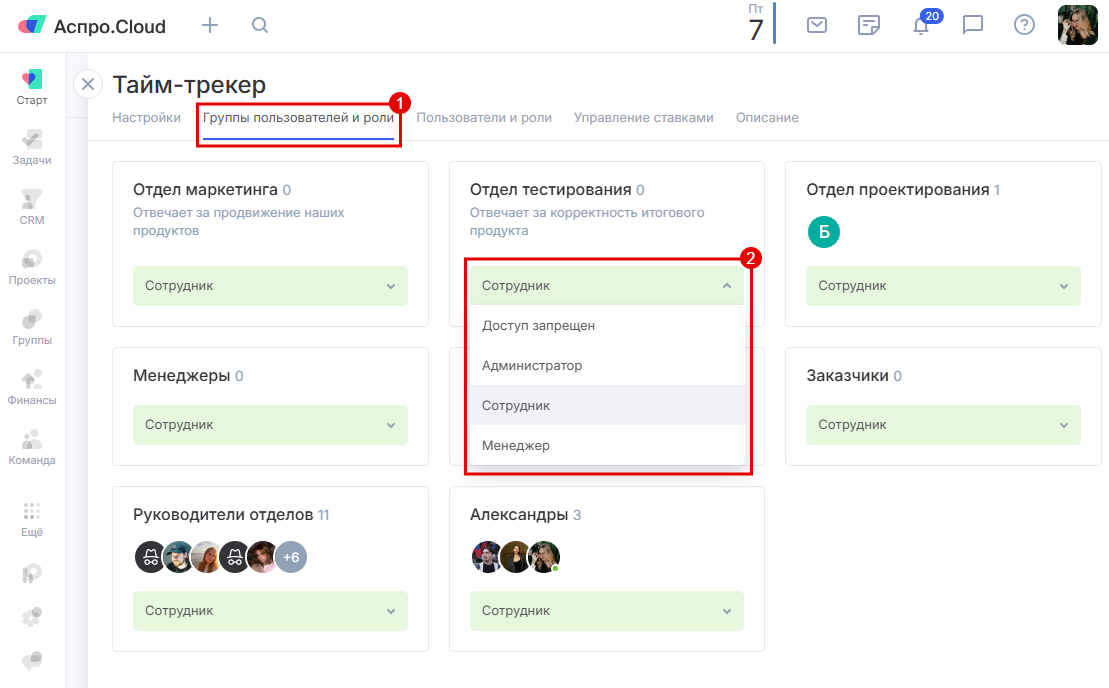Close the Тайм-трекер panel

(x=88, y=84)
